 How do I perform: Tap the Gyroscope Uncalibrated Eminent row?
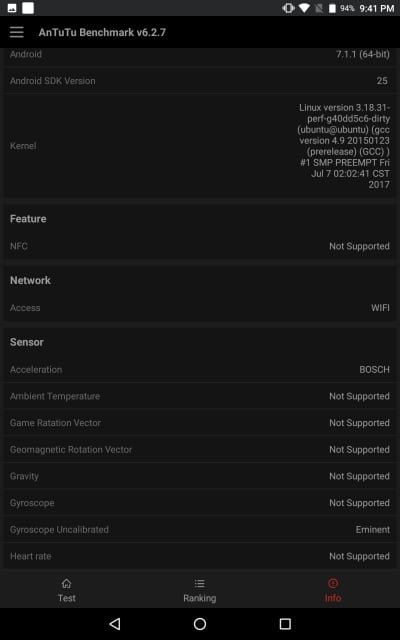pos(200,529)
